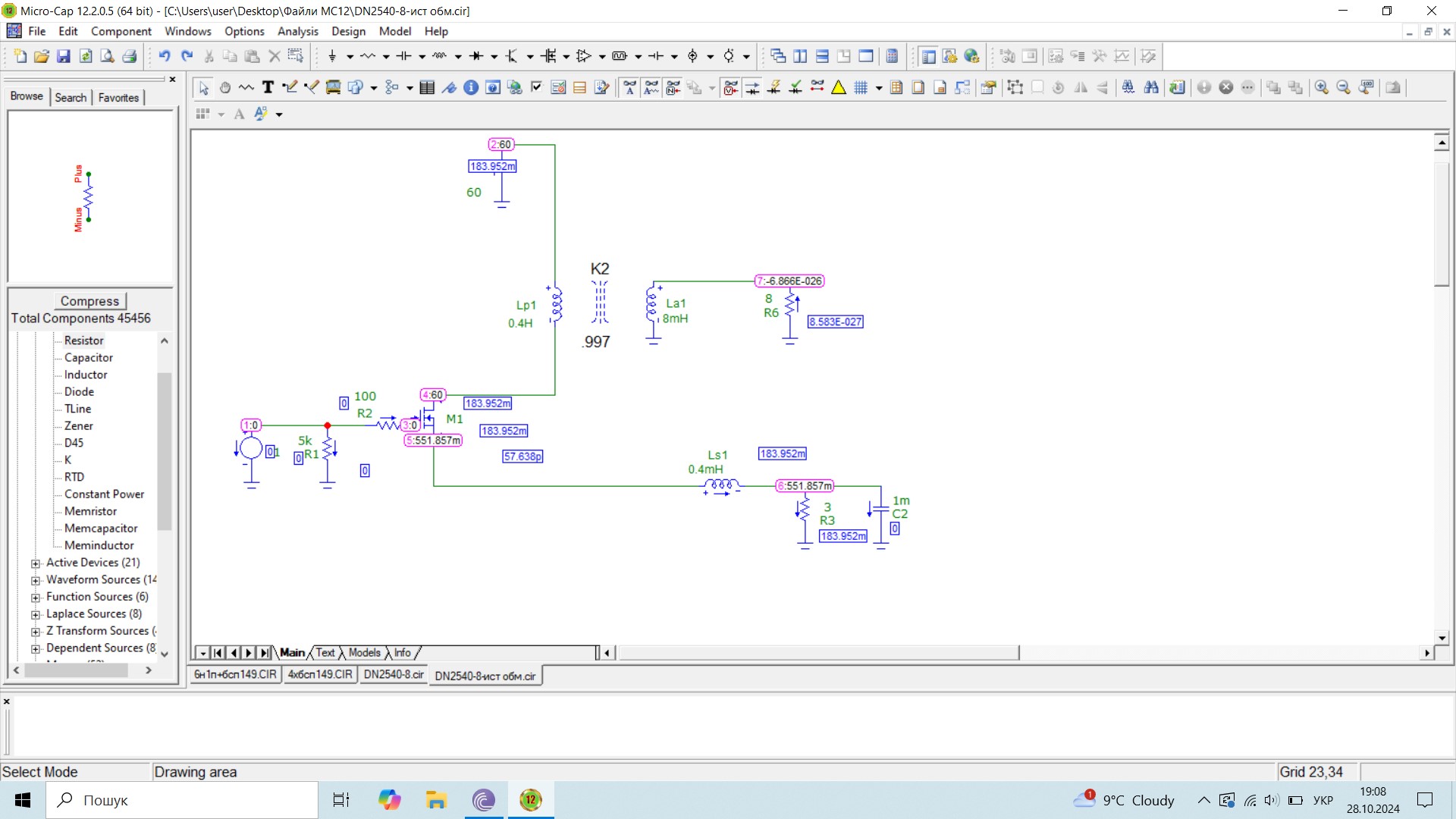
Task: Open File Explorer from the taskbar
Action: tap(435, 800)
